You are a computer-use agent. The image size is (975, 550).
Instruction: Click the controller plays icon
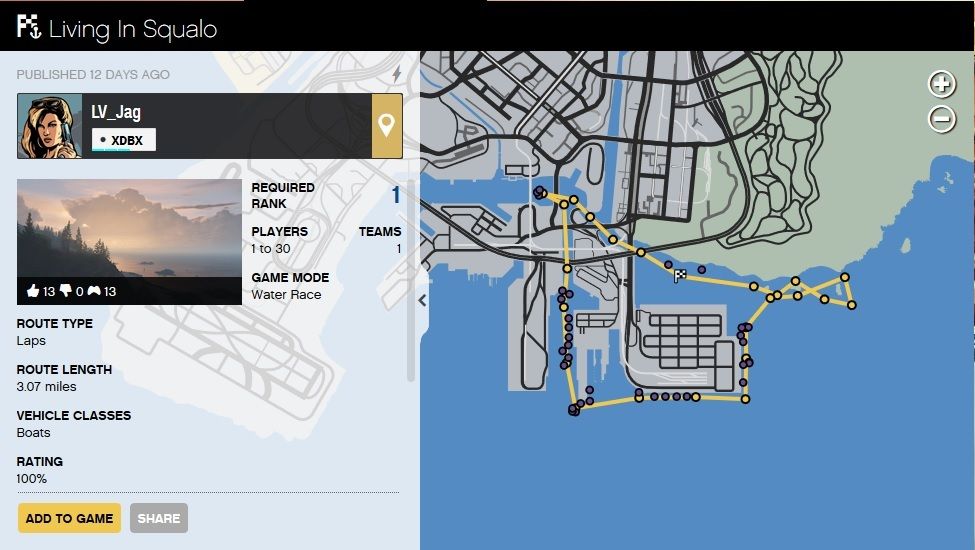(x=96, y=291)
